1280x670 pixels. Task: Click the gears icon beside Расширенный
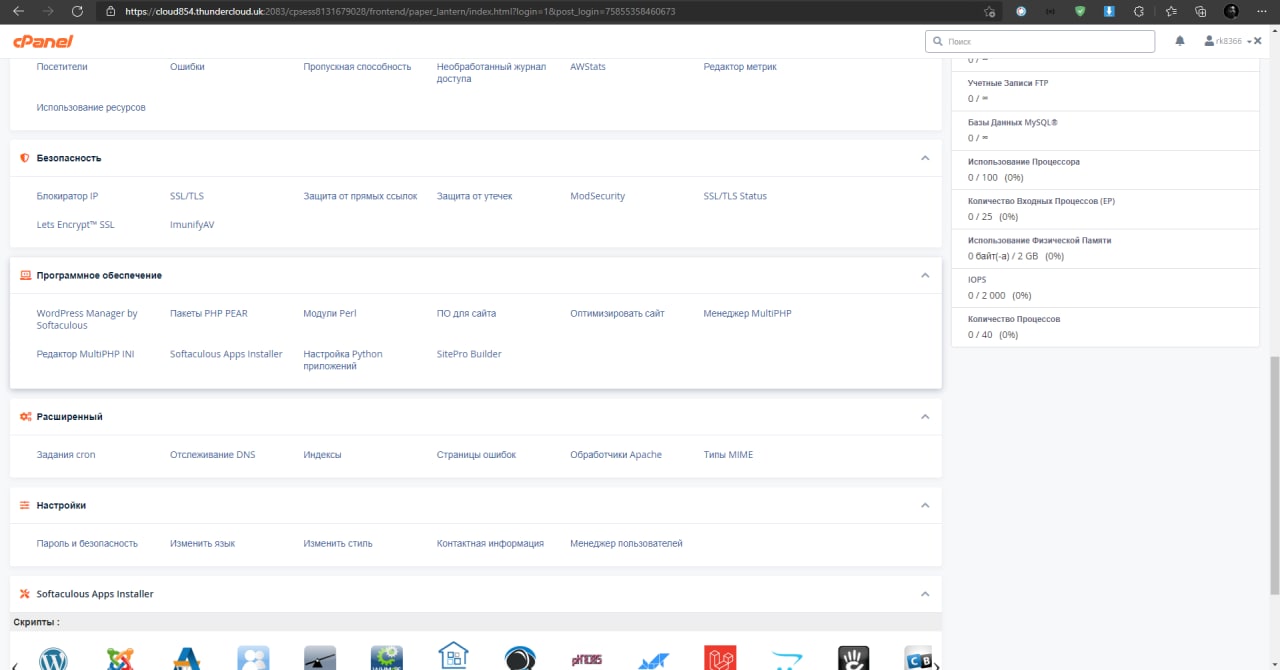[x=25, y=416]
